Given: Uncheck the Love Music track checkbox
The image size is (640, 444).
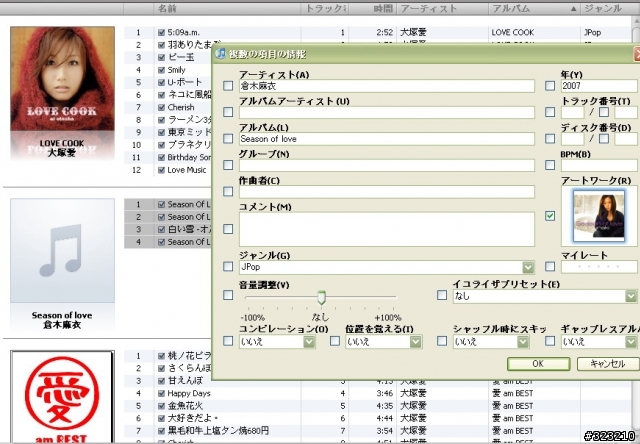Looking at the screenshot, I should 161,170.
